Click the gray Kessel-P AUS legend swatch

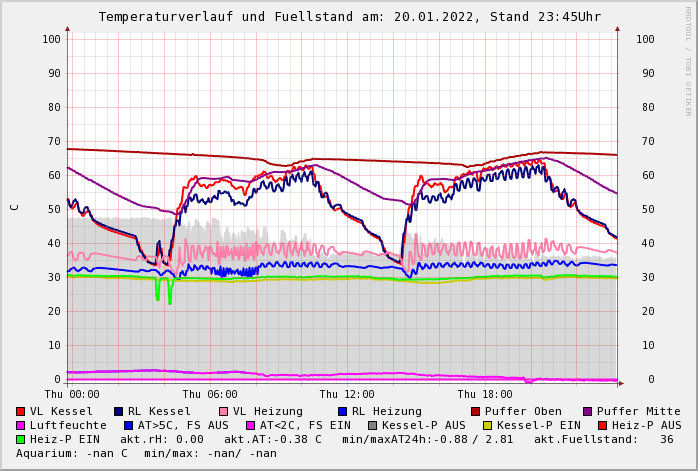point(372,425)
